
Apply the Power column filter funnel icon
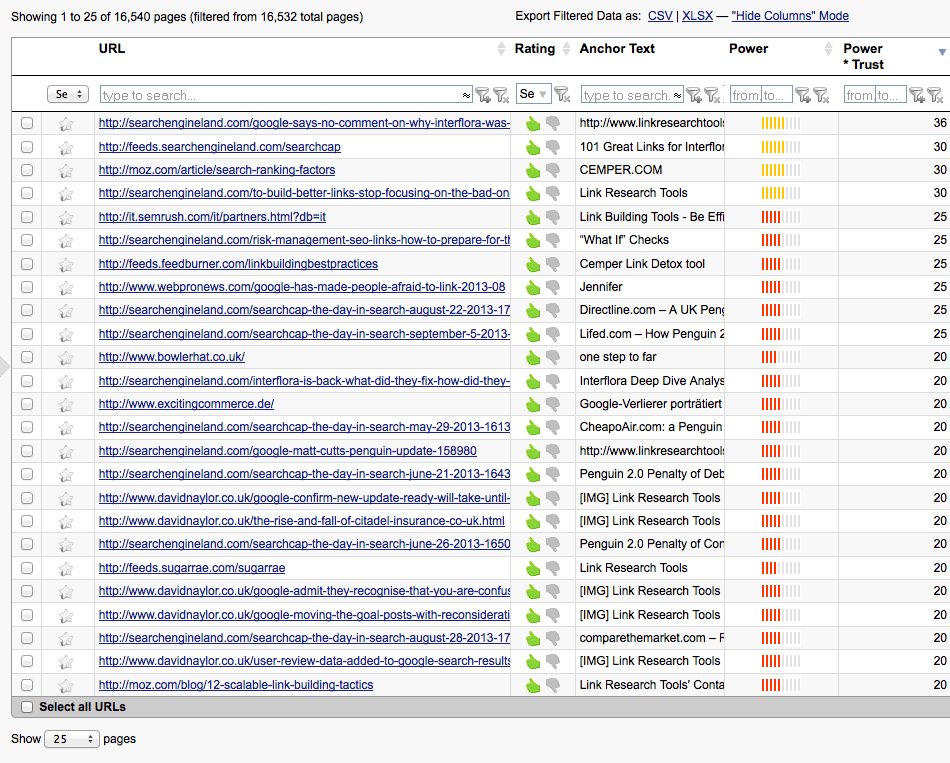tap(802, 95)
